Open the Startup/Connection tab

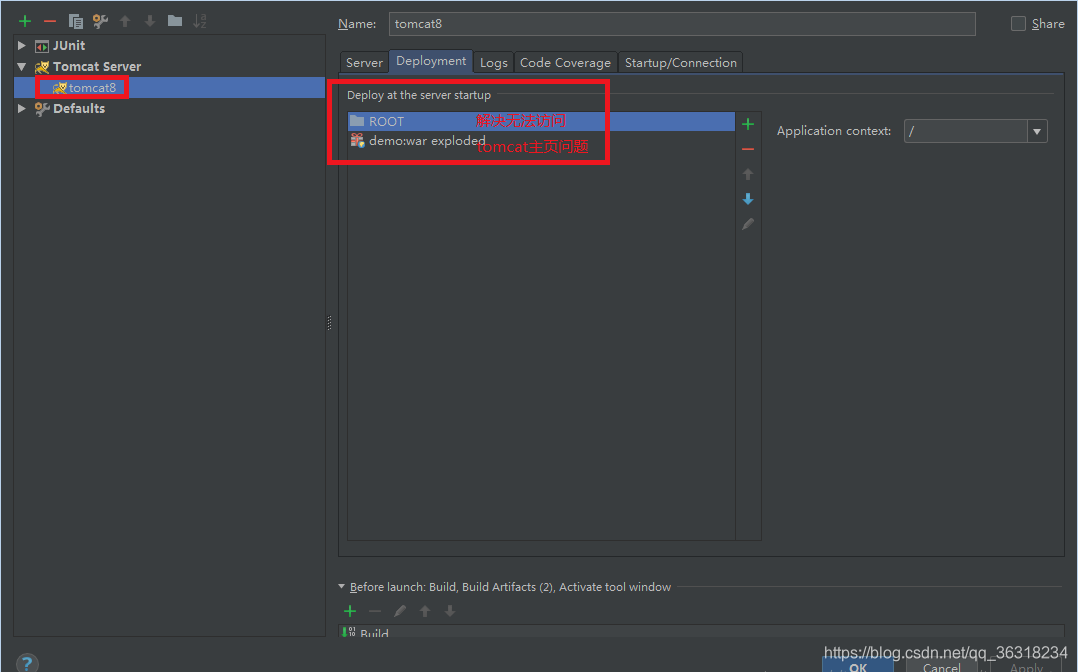(680, 61)
